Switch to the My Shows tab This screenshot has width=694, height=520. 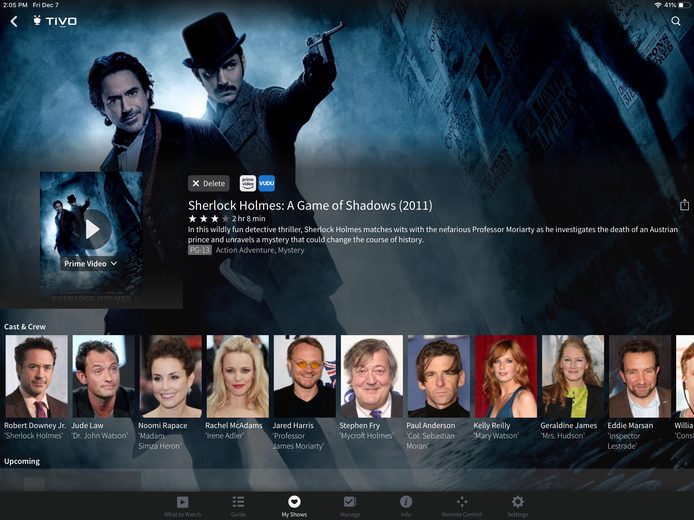(x=294, y=506)
